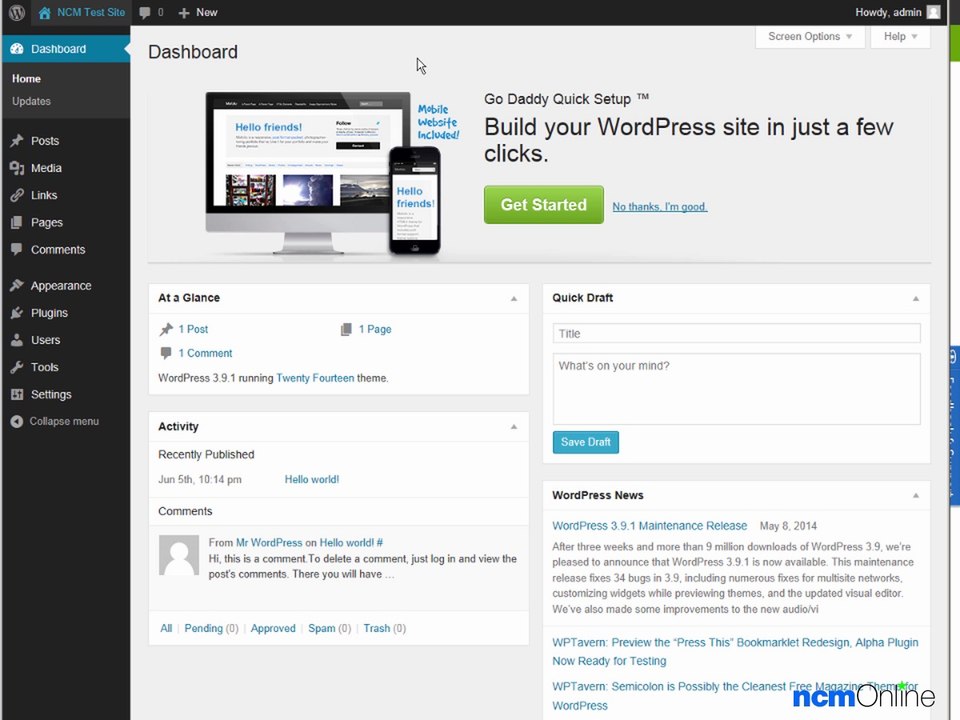Show All comments filter
Image resolution: width=960 pixels, height=720 pixels.
coord(166,628)
